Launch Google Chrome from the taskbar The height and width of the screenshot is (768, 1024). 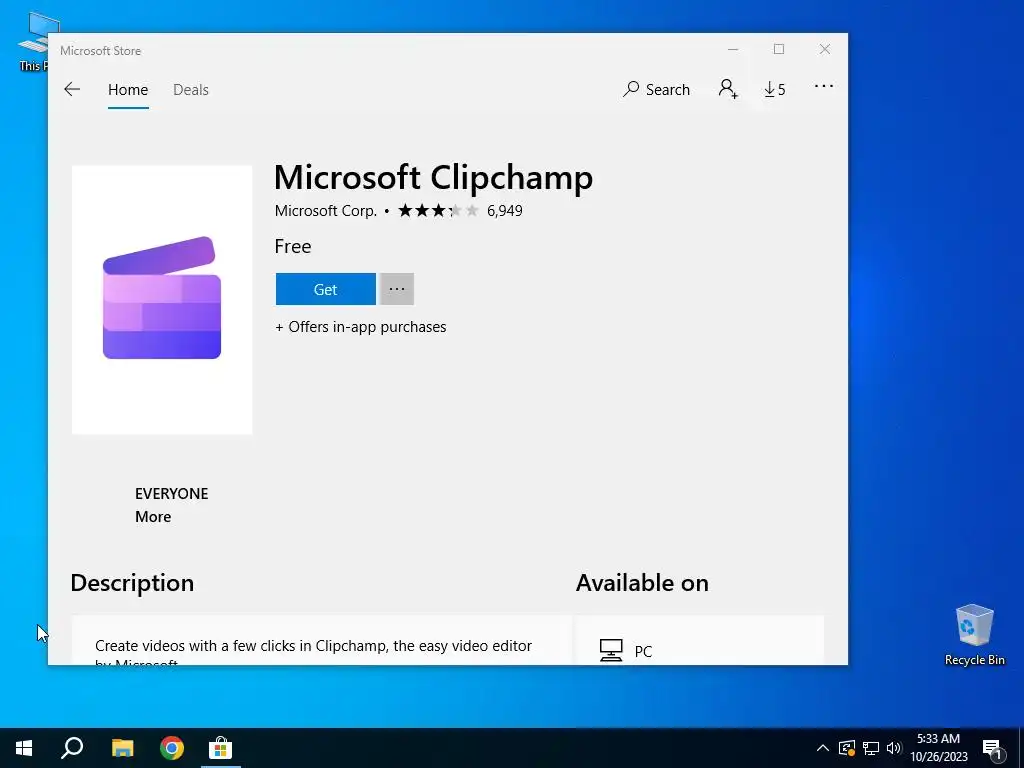pos(172,748)
